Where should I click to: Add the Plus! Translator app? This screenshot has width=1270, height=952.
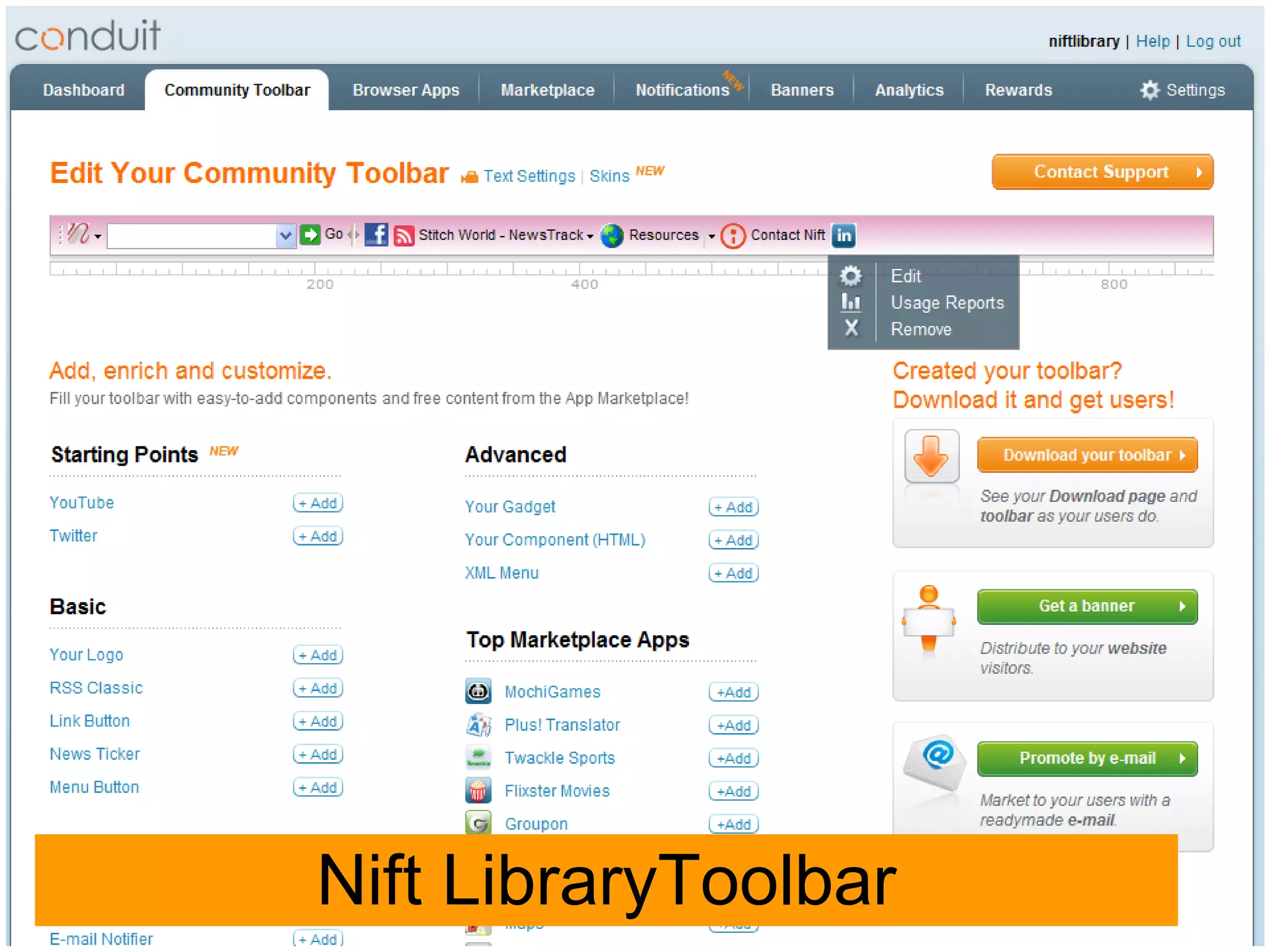pos(734,725)
